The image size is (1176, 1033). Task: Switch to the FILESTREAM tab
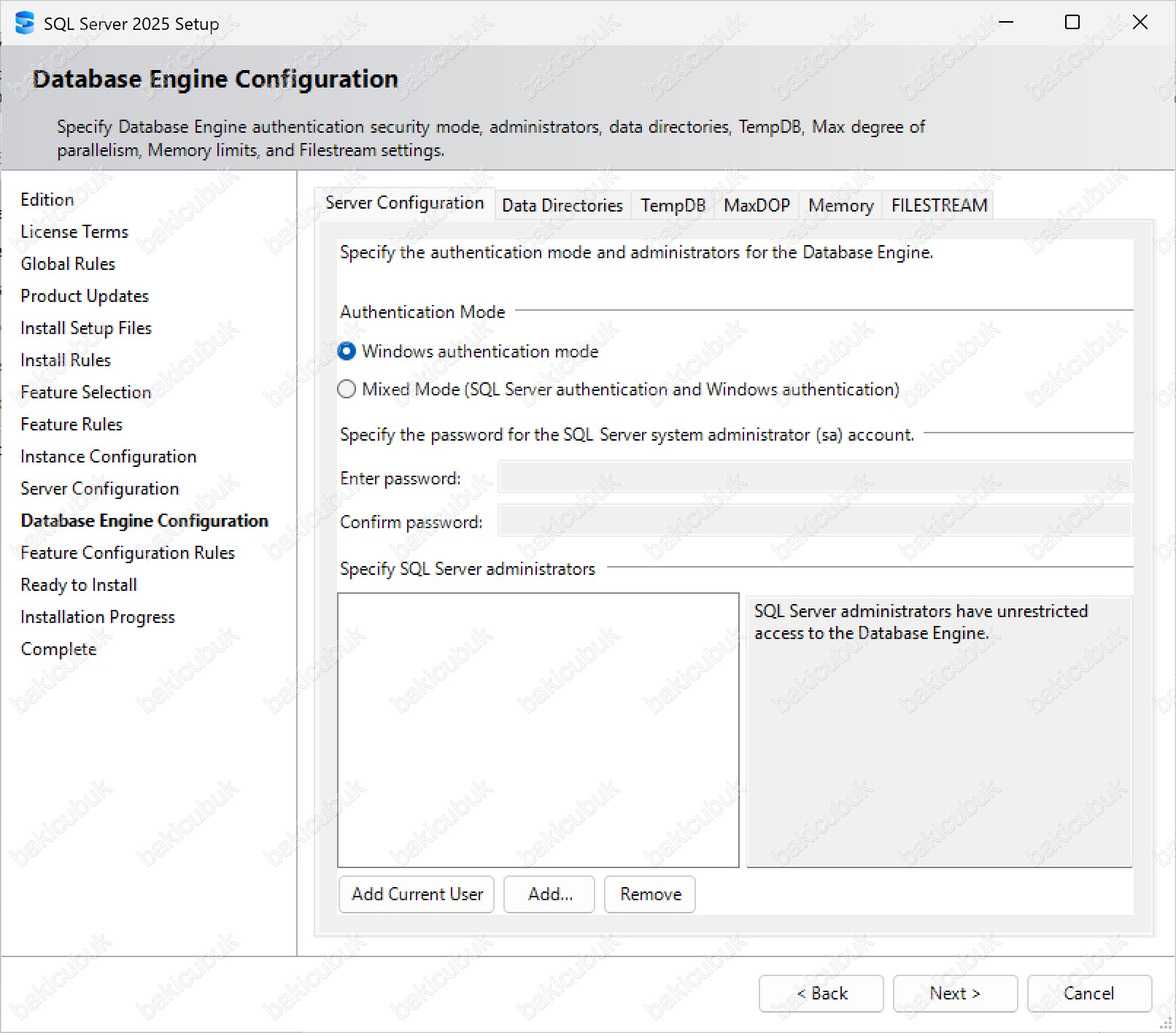(x=939, y=206)
